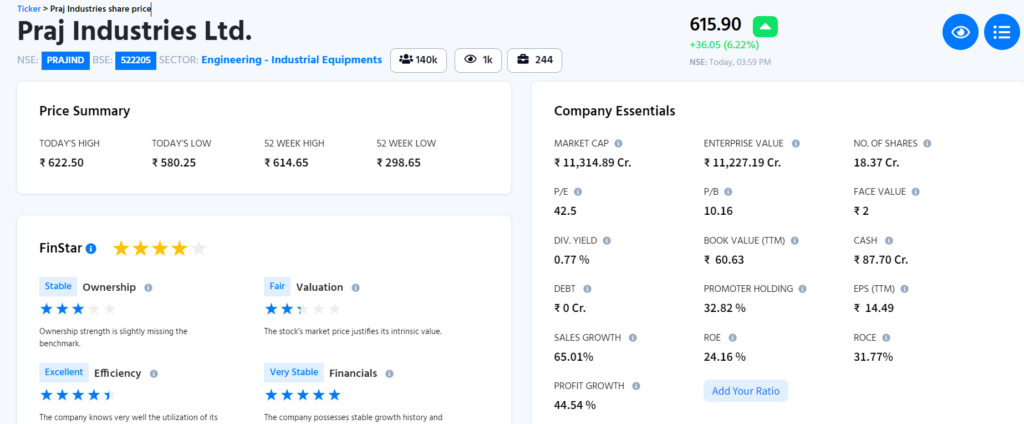Viewport: 1024px width, 424px height.
Task: Click the blue eye watchlist icon
Action: click(960, 31)
